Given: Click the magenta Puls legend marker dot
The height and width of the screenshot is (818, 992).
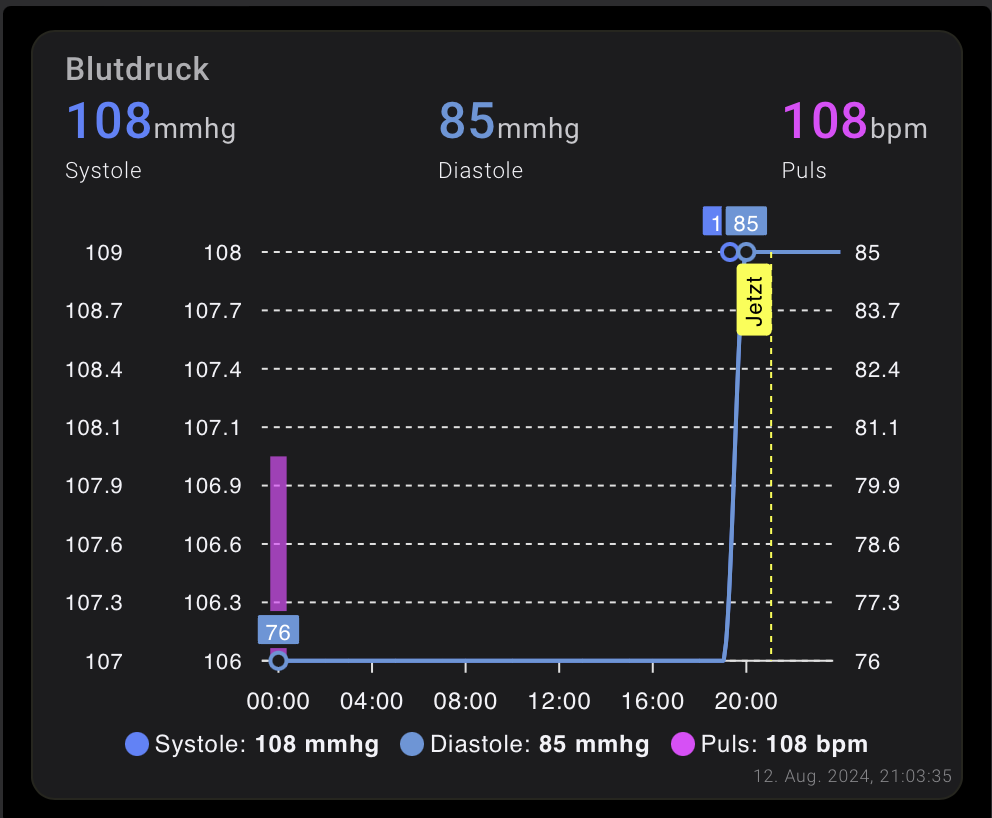Looking at the screenshot, I should pyautogui.click(x=683, y=744).
